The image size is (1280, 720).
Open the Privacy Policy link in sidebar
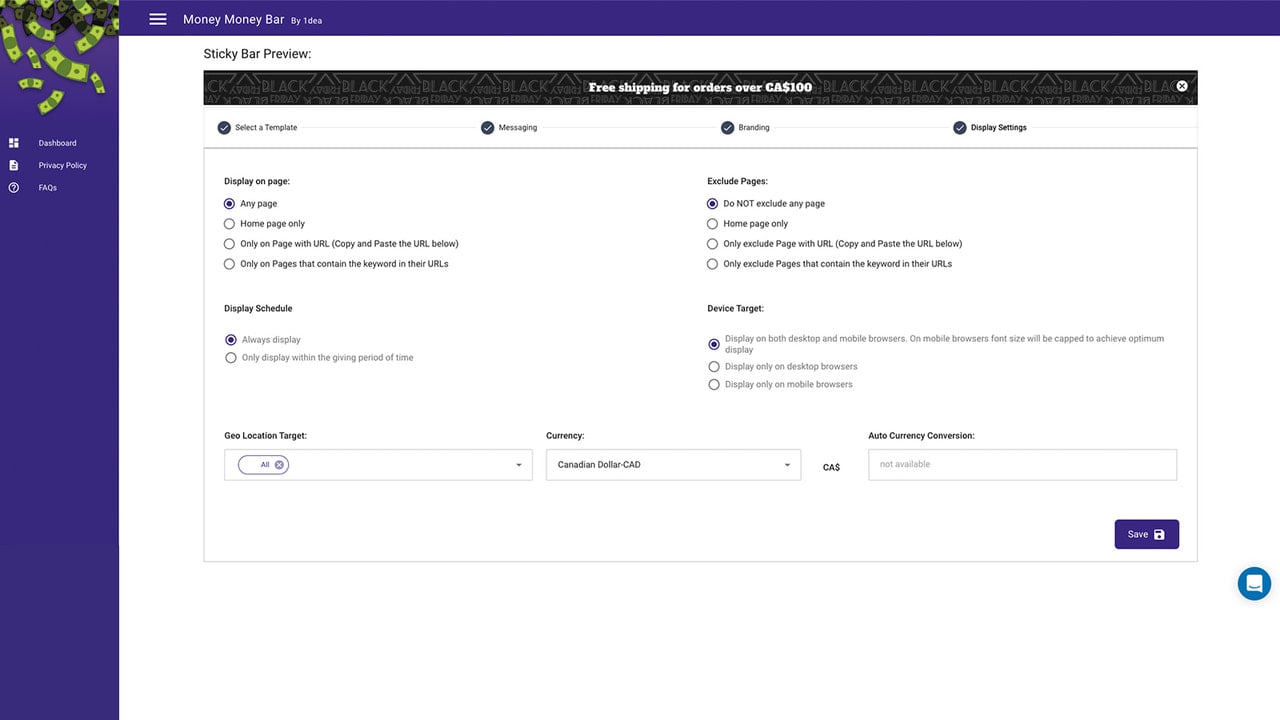(63, 165)
